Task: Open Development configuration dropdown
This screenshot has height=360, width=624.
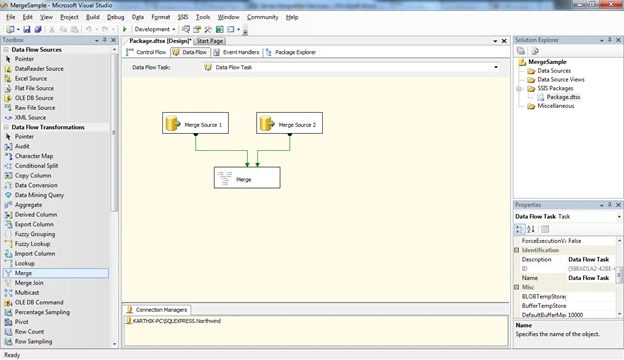Action: click(x=174, y=29)
